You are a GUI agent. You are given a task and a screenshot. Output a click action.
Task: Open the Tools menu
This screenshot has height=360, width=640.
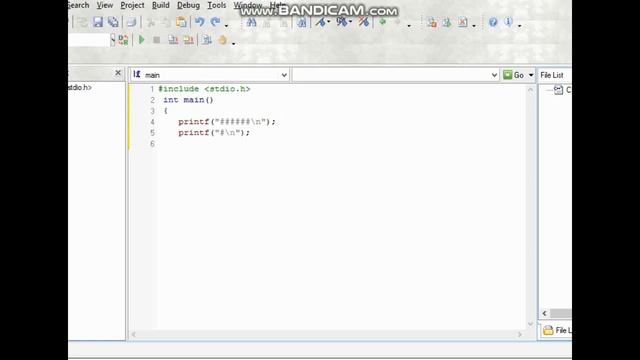pyautogui.click(x=216, y=5)
